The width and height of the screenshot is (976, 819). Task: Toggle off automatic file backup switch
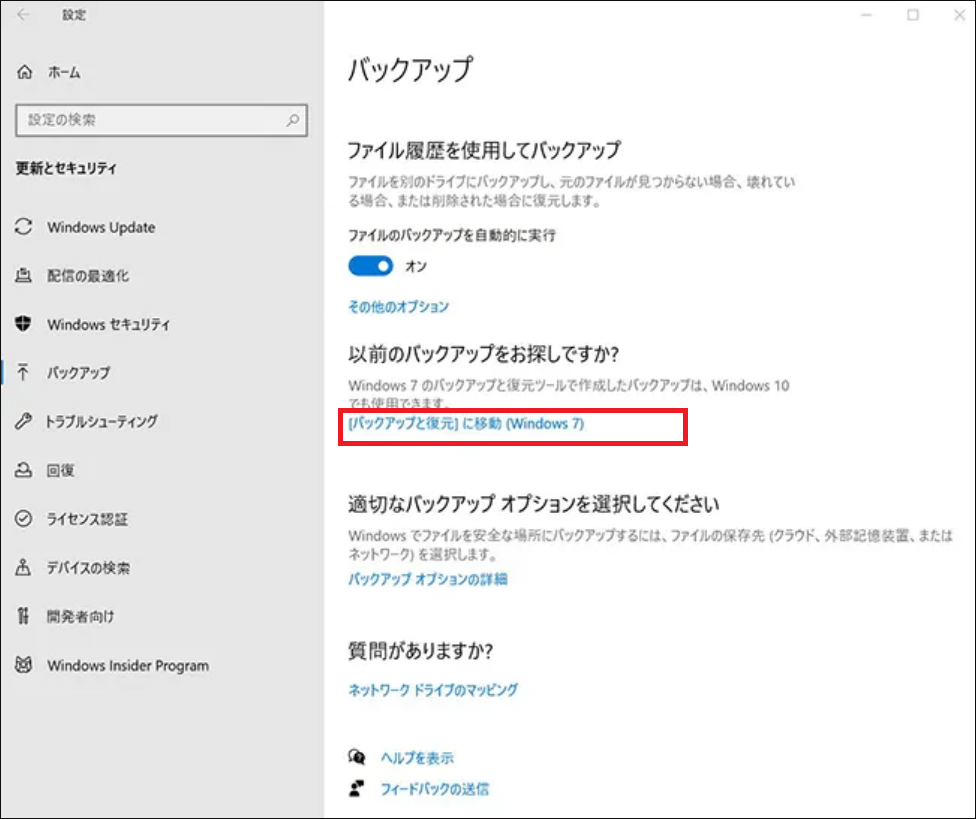click(x=371, y=266)
